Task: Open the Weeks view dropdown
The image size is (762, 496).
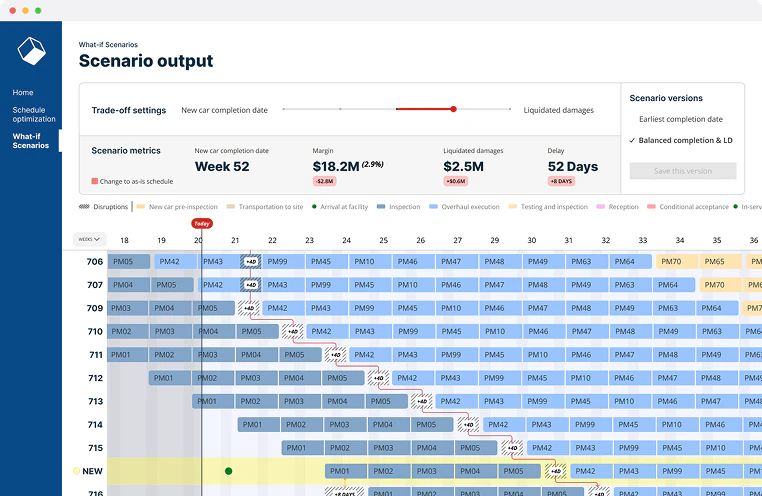Action: tap(89, 239)
